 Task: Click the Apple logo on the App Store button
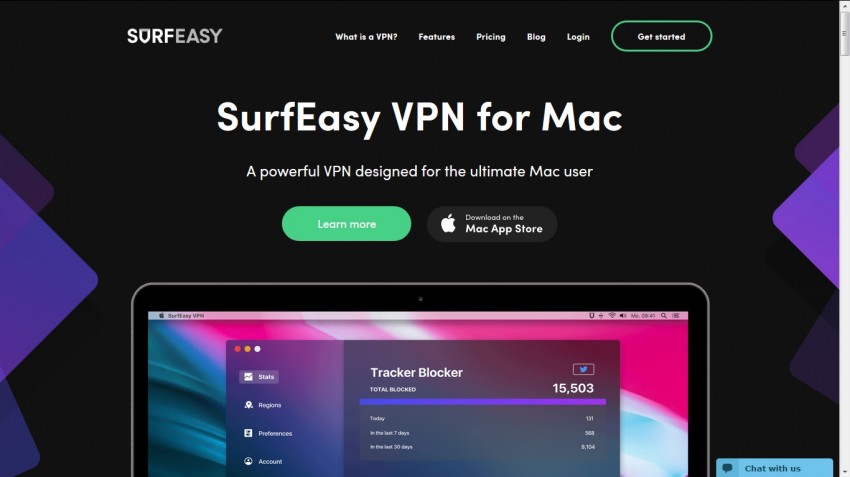(x=448, y=223)
